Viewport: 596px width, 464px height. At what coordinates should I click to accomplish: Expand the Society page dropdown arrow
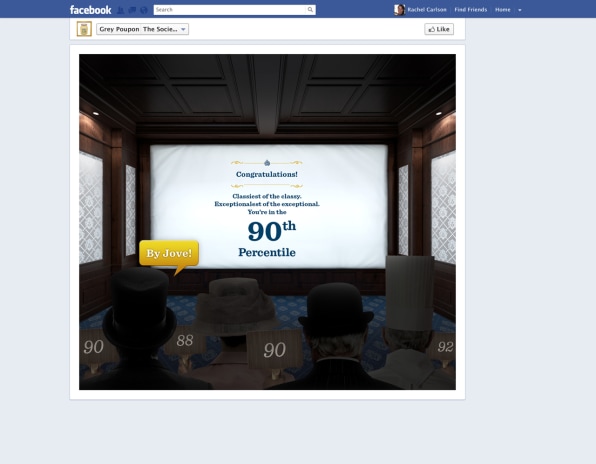[183, 29]
